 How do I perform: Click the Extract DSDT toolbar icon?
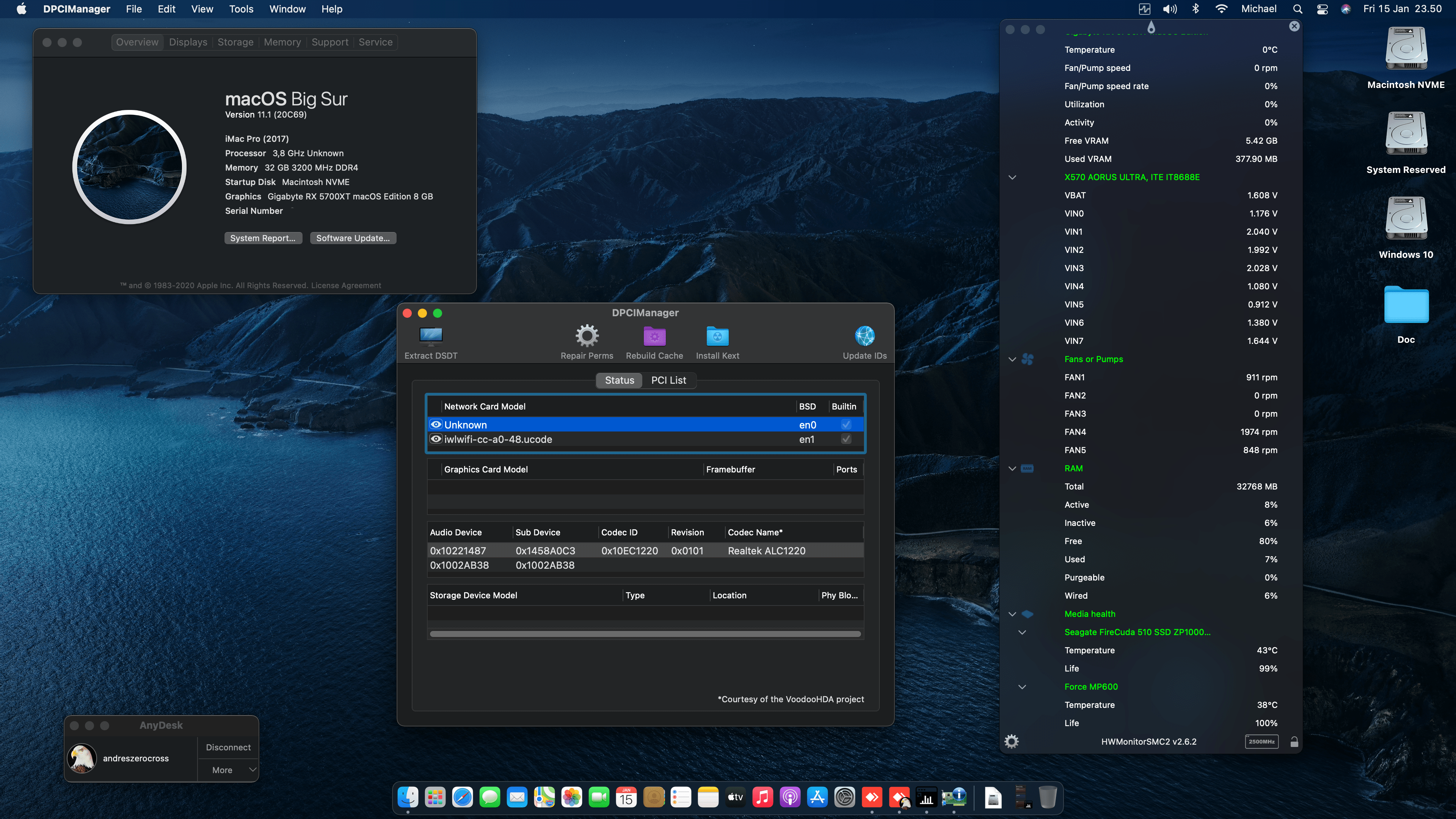pos(431,336)
